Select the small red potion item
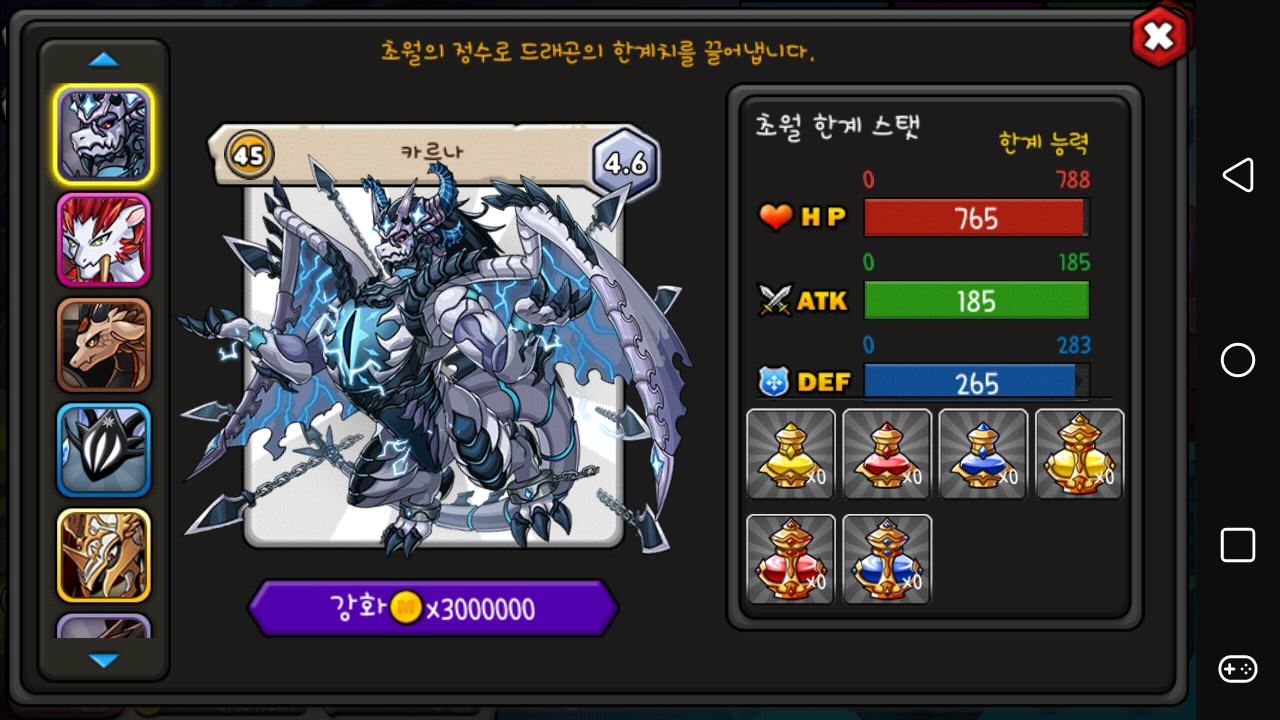This screenshot has height=720, width=1280. [887, 454]
